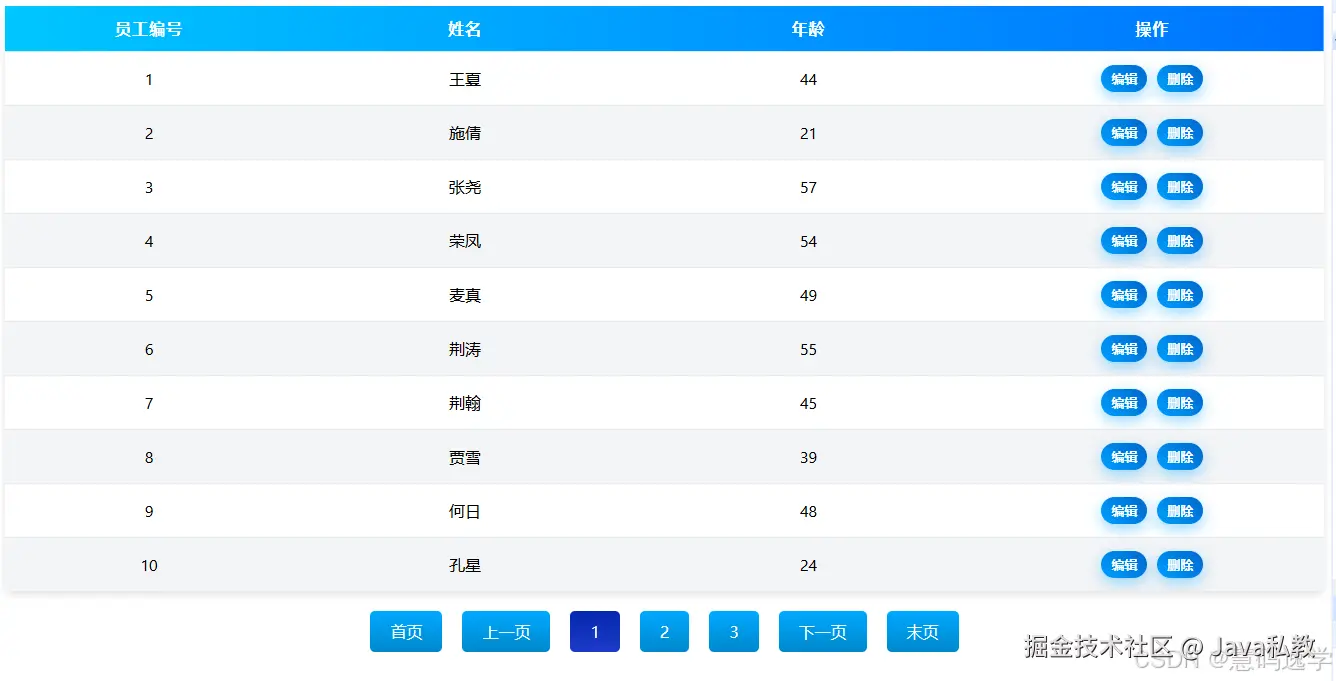Click the name cell 施倩

(465, 133)
